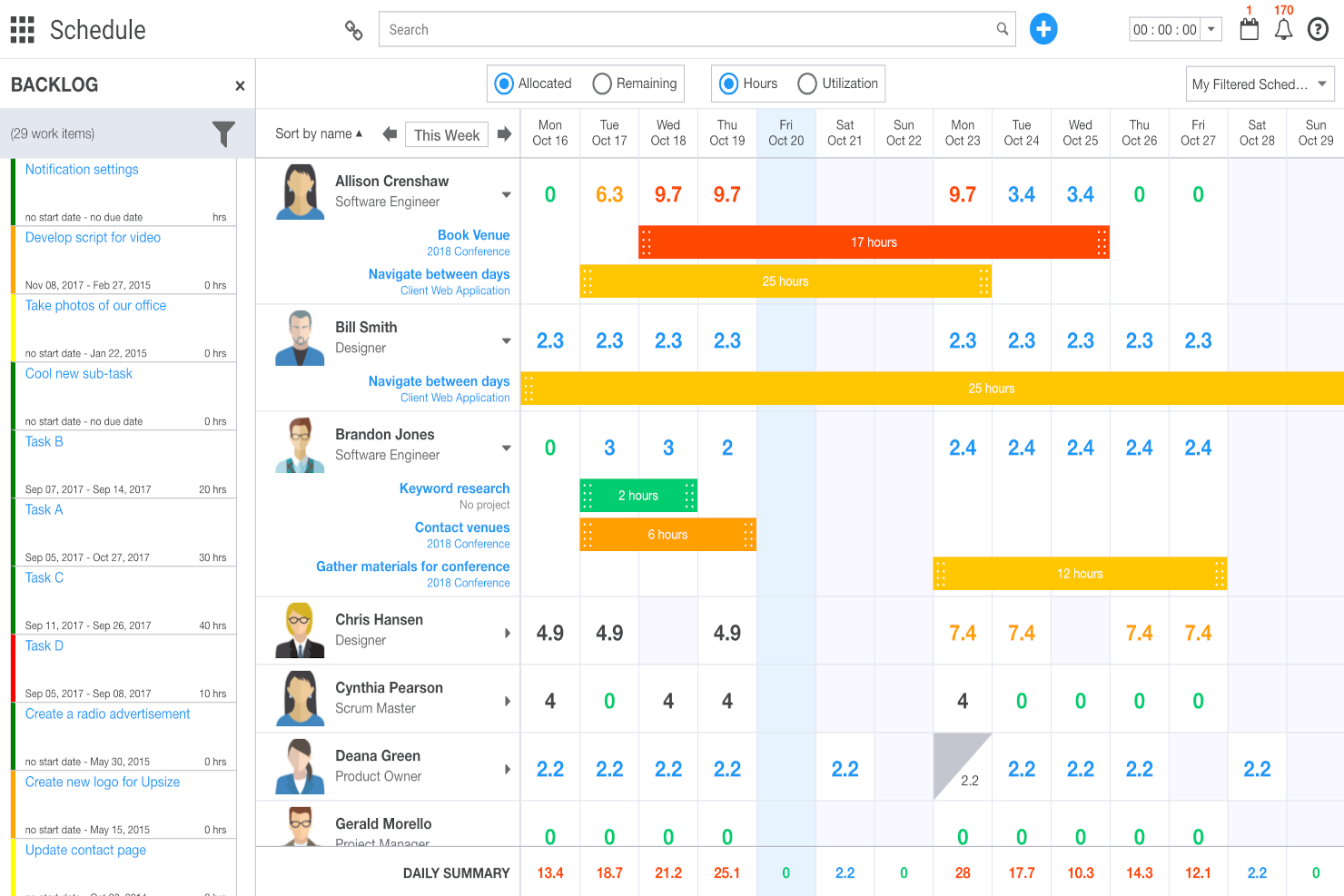Image resolution: width=1344 pixels, height=896 pixels.
Task: Open Cool new sub-task item
Action: [x=78, y=373]
